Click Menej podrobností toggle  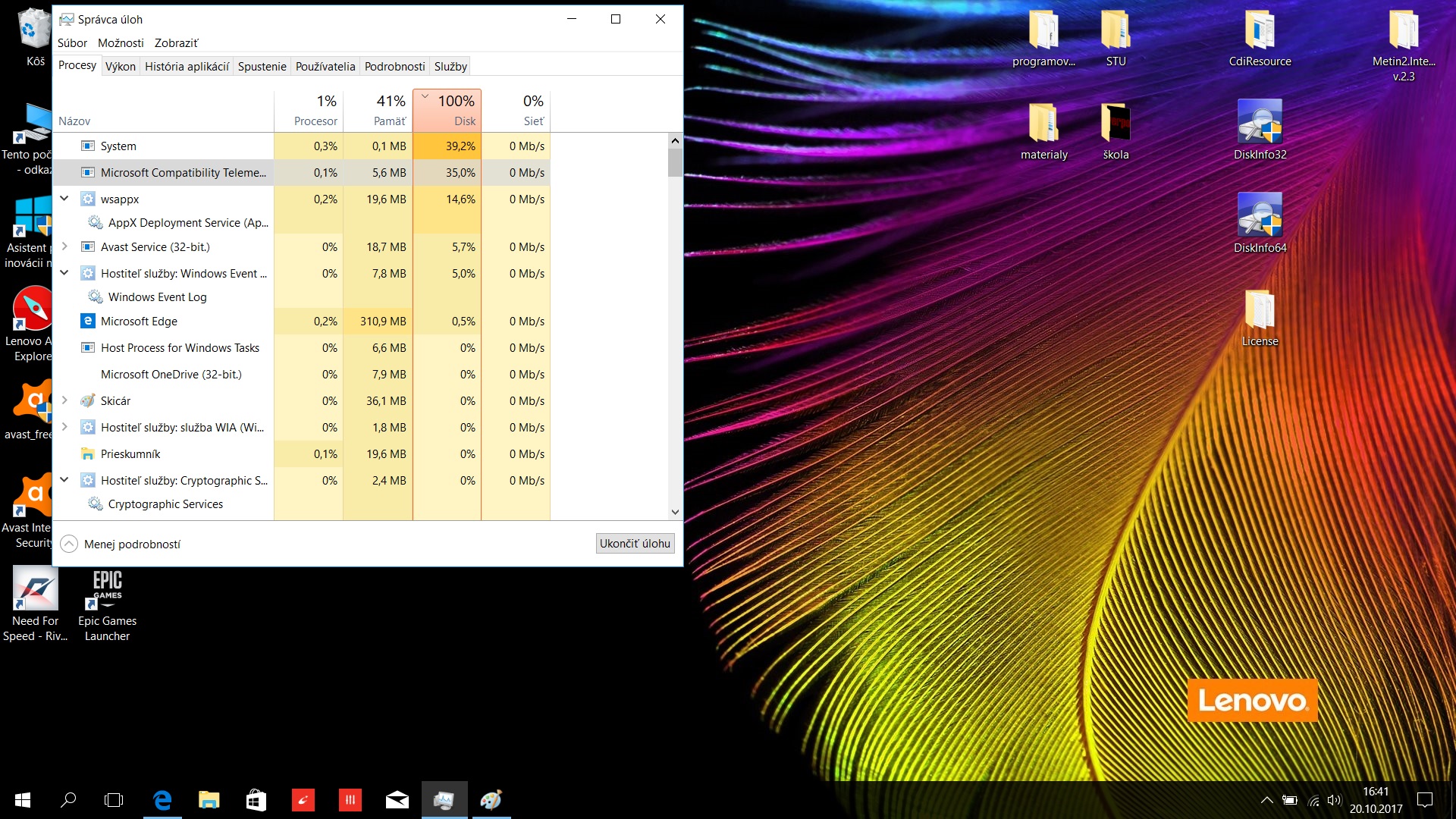tap(121, 544)
